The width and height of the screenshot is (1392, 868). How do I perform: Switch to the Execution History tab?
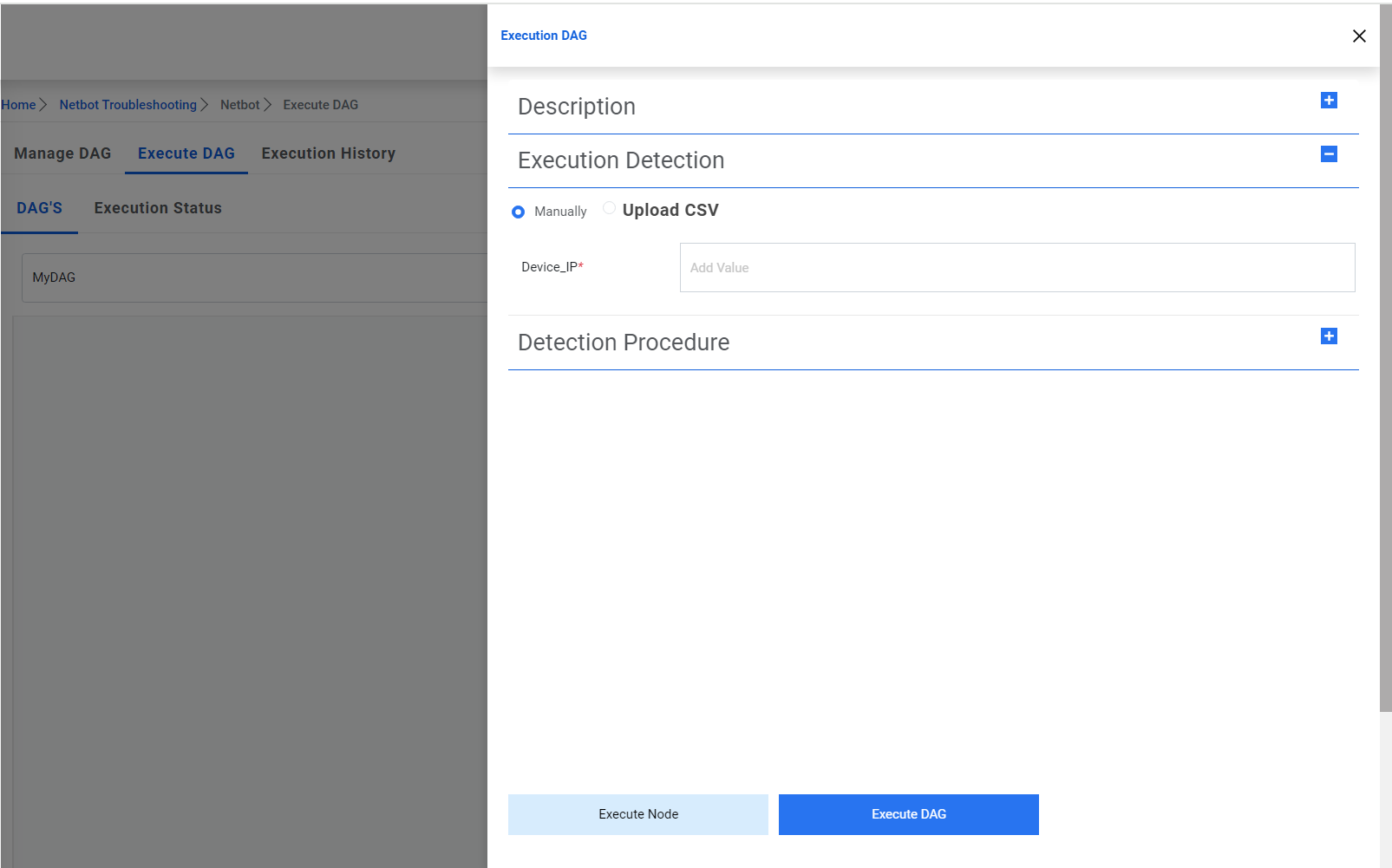click(x=328, y=153)
